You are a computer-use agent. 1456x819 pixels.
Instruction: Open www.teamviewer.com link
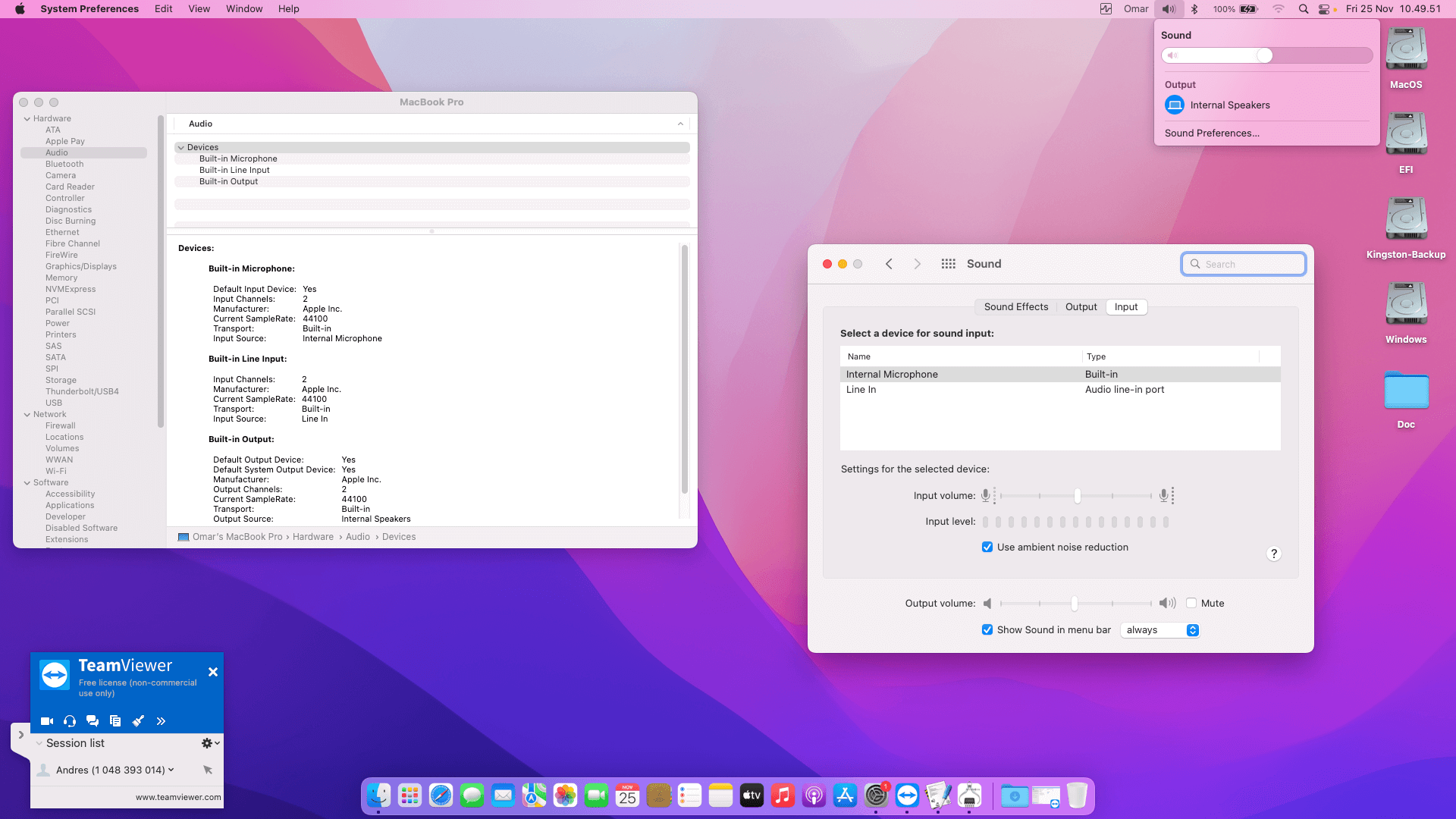178,797
